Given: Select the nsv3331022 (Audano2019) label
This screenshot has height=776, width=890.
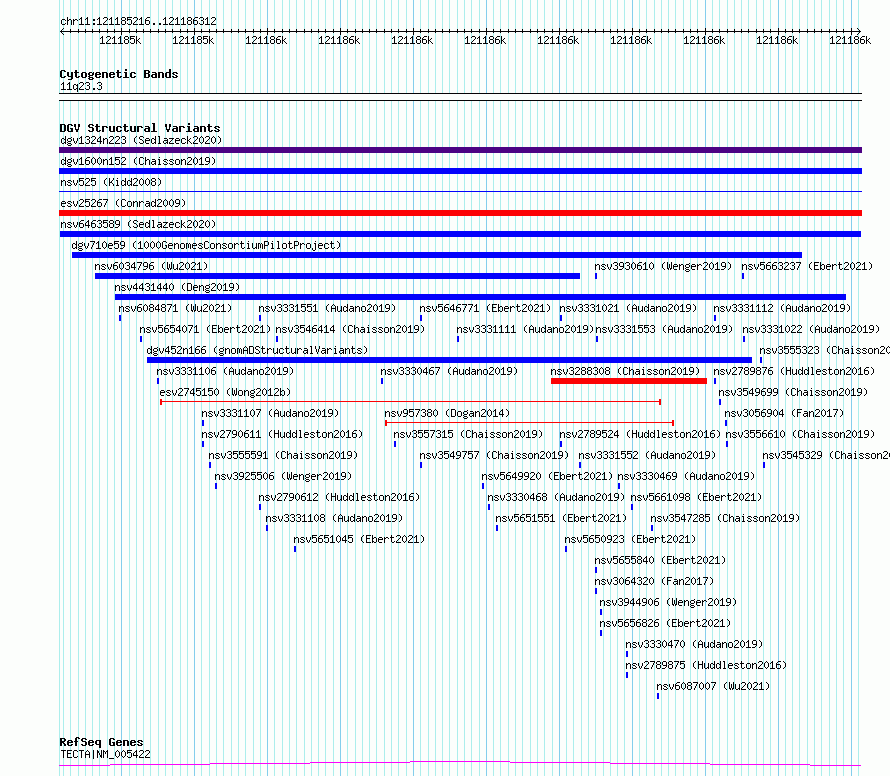Looking at the screenshot, I should 811,329.
